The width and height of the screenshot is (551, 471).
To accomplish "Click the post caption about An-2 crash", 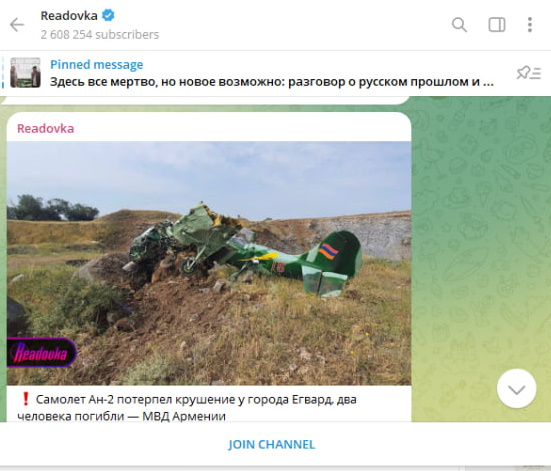I will click(187, 408).
